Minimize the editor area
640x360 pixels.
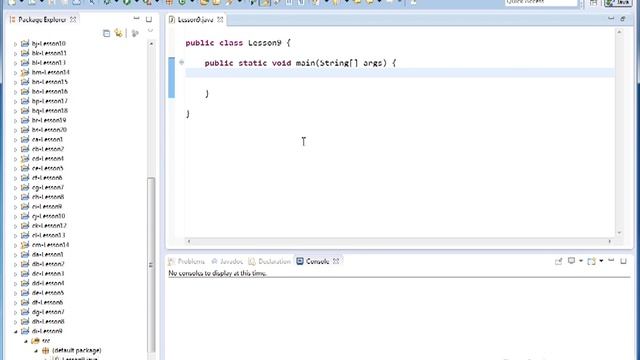pyautogui.click(x=611, y=19)
